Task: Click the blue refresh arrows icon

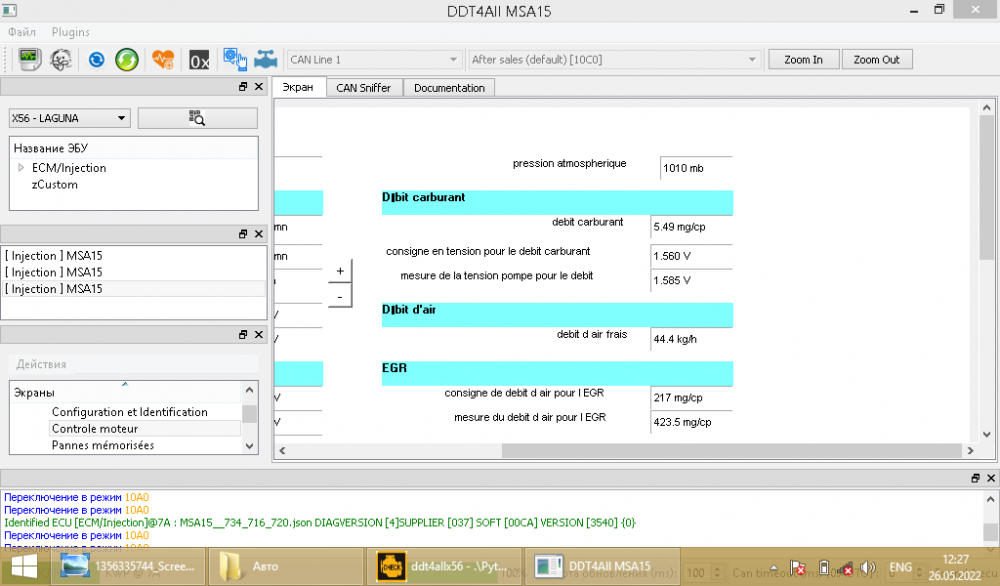Action: click(96, 59)
